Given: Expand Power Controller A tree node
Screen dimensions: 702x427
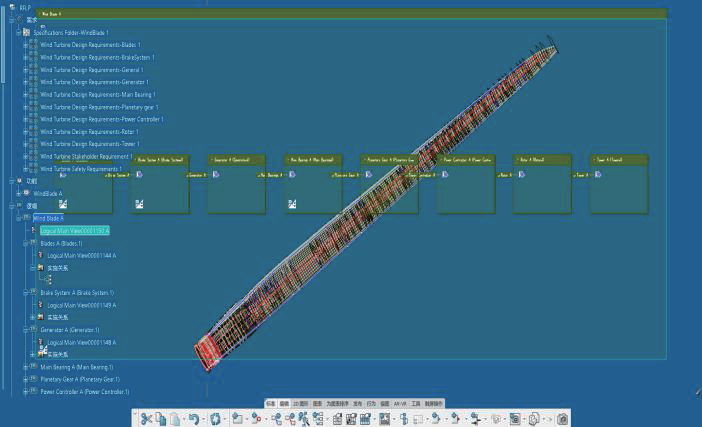Looking at the screenshot, I should [25, 392].
